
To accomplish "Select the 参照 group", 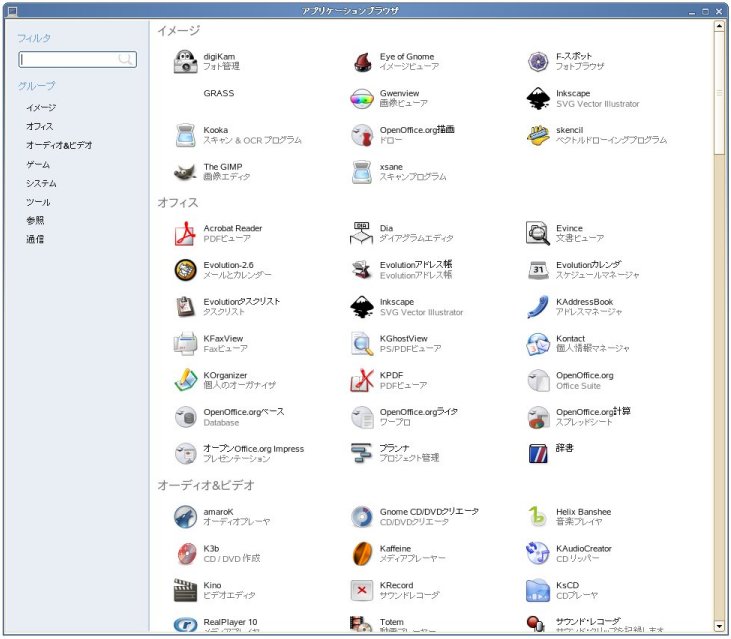I will [x=35, y=220].
